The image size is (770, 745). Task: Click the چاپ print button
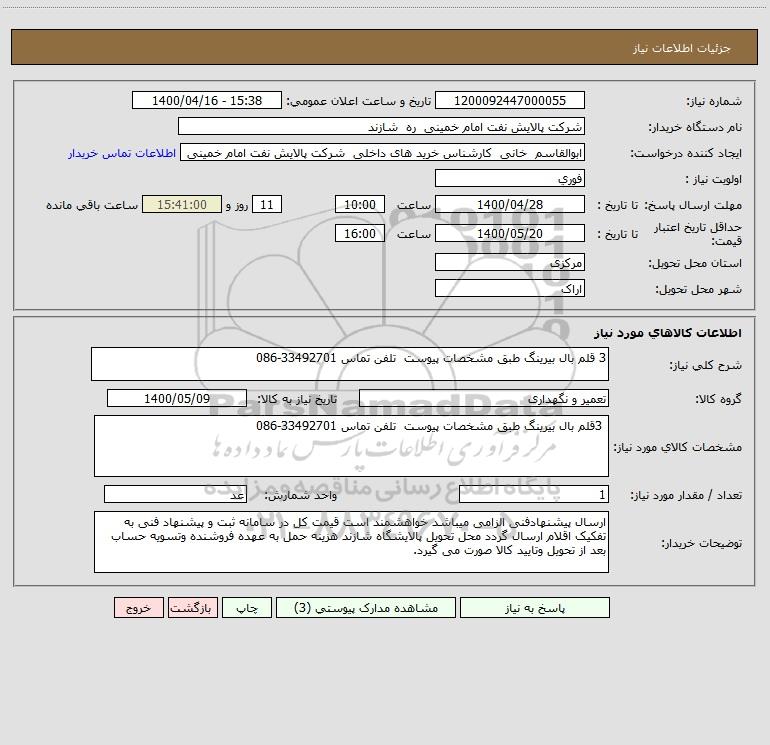pos(247,607)
